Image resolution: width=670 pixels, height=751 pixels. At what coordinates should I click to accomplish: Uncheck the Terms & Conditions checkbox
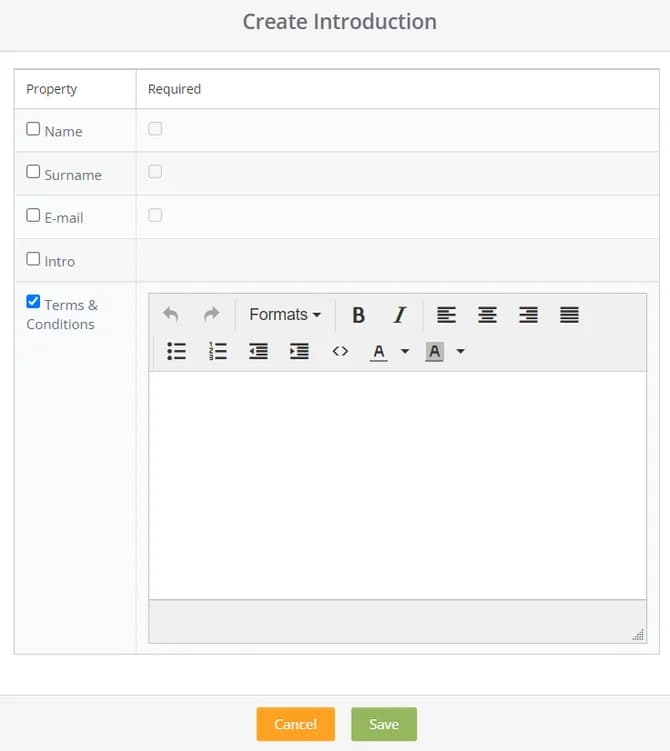coord(33,301)
